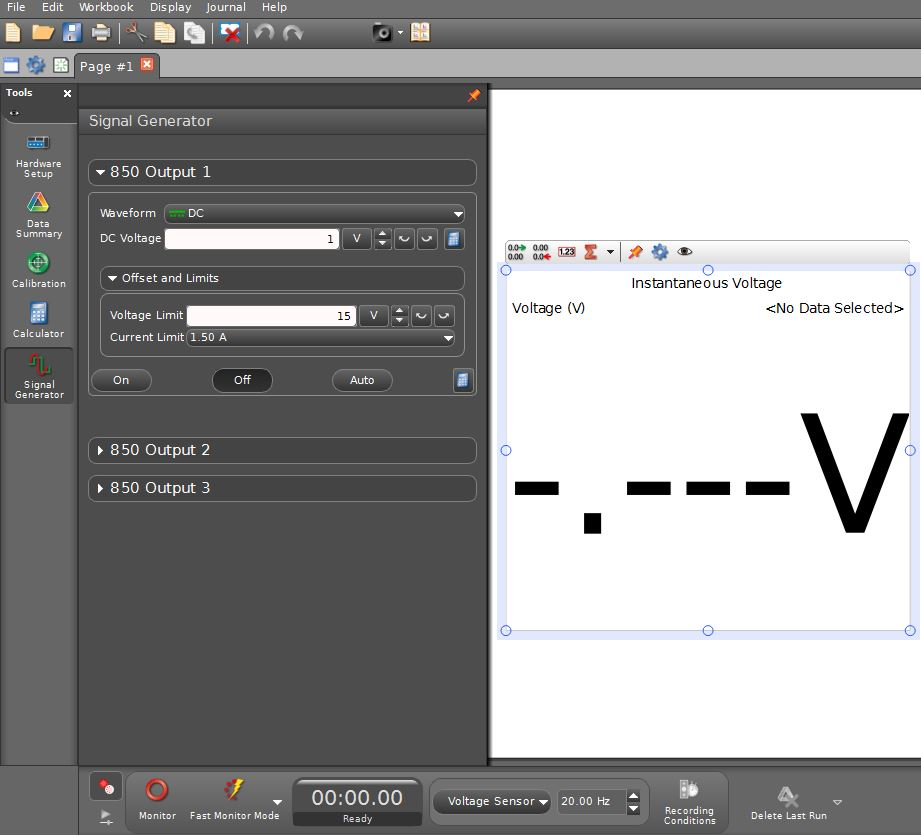Image resolution: width=921 pixels, height=835 pixels.
Task: Switch signal generator output to Off
Action: (x=242, y=380)
